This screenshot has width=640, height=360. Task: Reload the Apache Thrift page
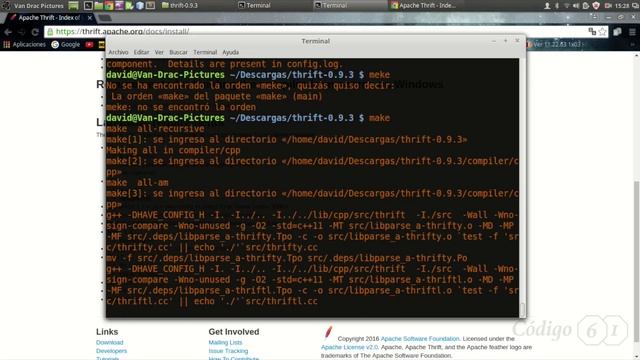tap(35, 31)
